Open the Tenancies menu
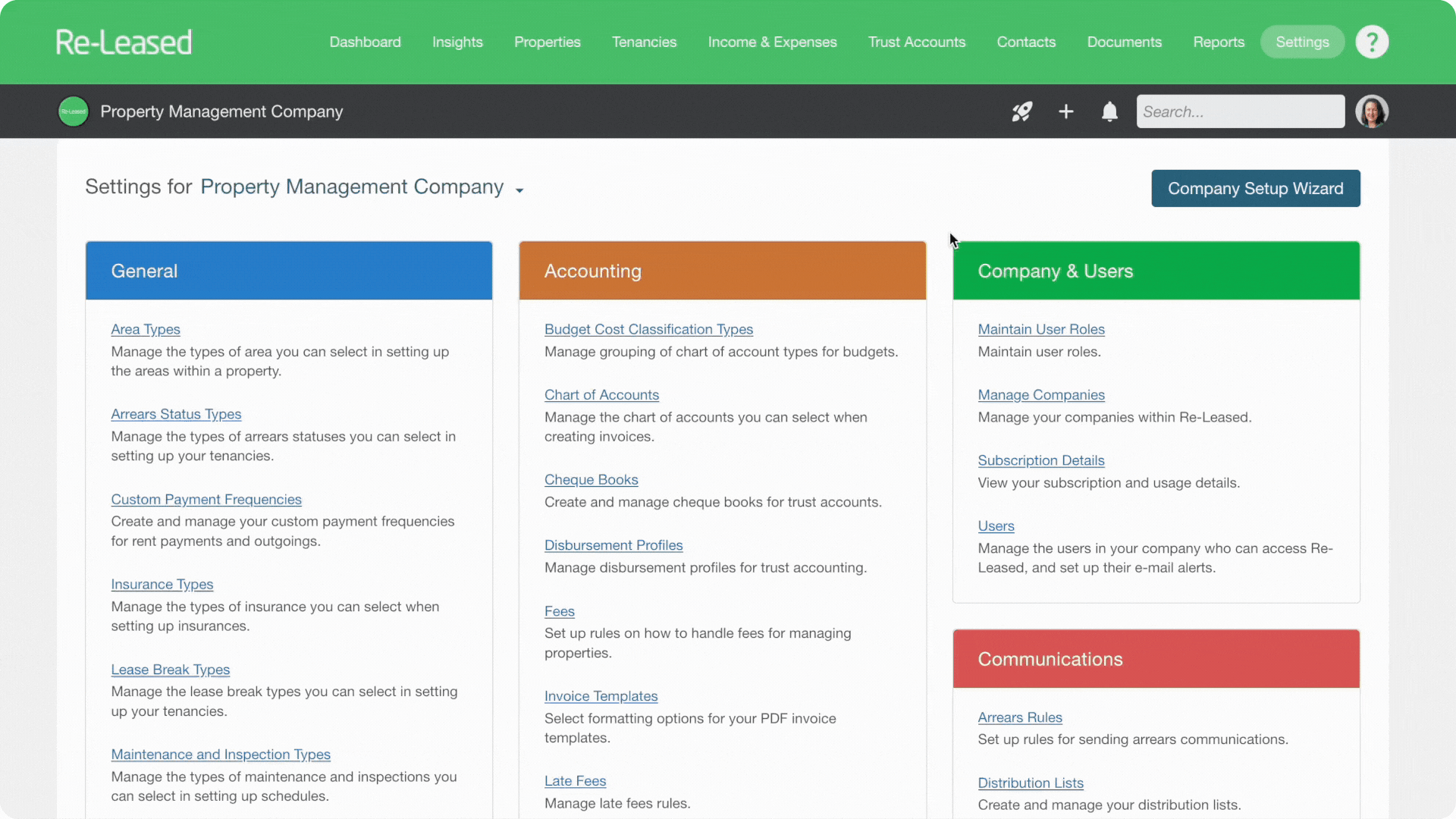This screenshot has height=819, width=1456. point(644,42)
